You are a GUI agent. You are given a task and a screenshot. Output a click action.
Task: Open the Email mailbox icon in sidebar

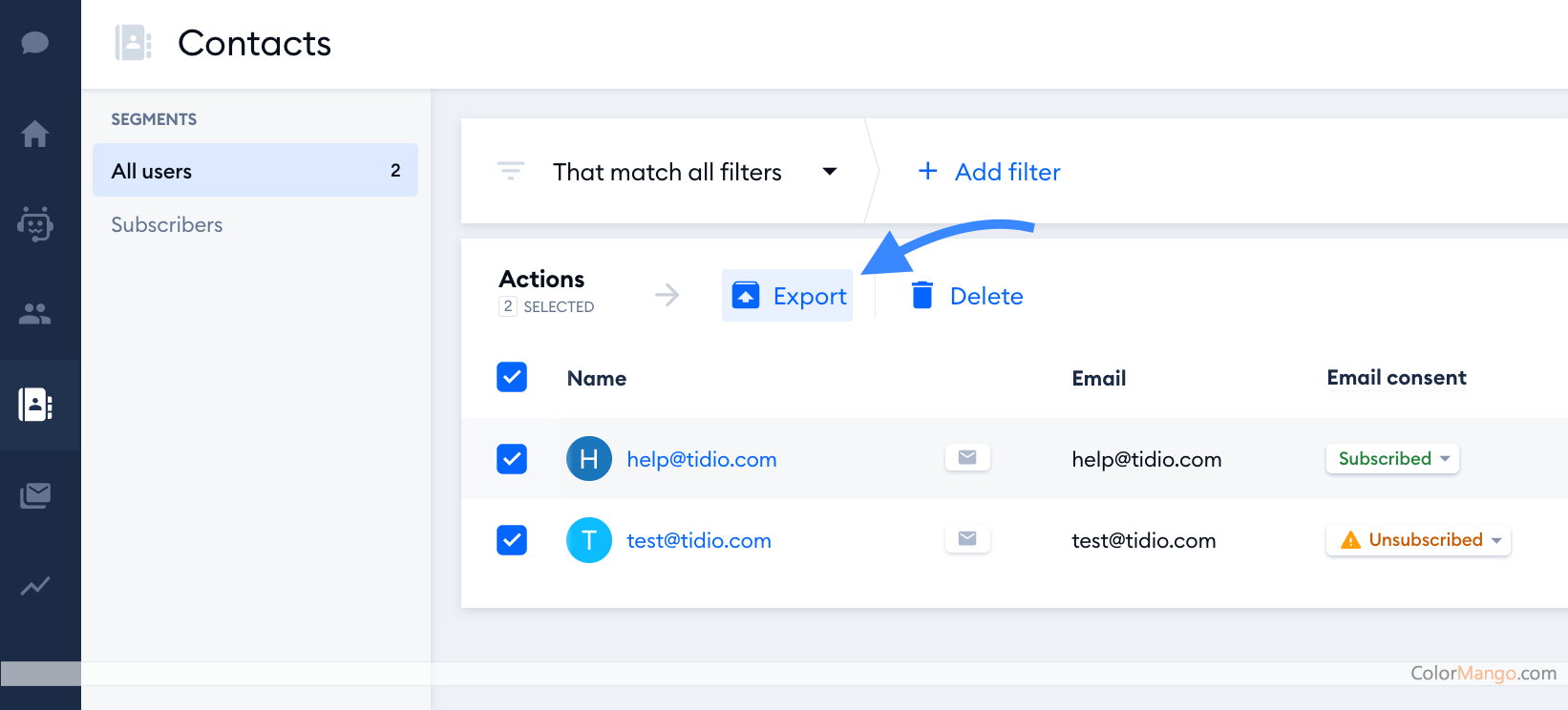(x=35, y=495)
